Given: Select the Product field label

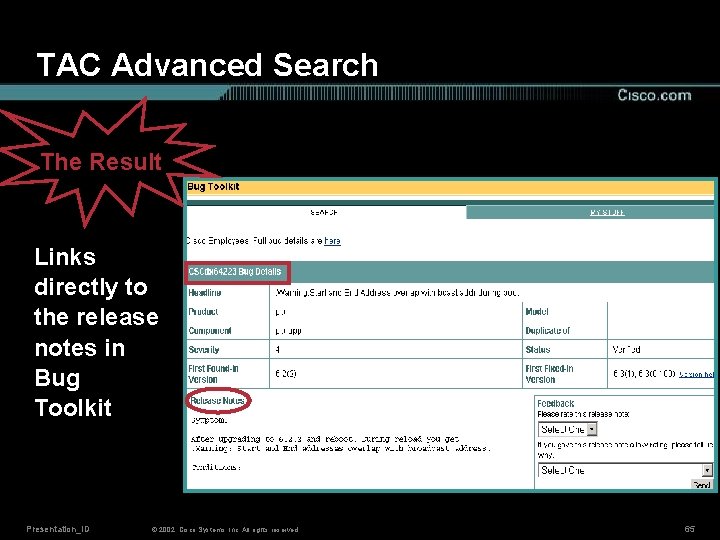Looking at the screenshot, I should click(x=203, y=311).
